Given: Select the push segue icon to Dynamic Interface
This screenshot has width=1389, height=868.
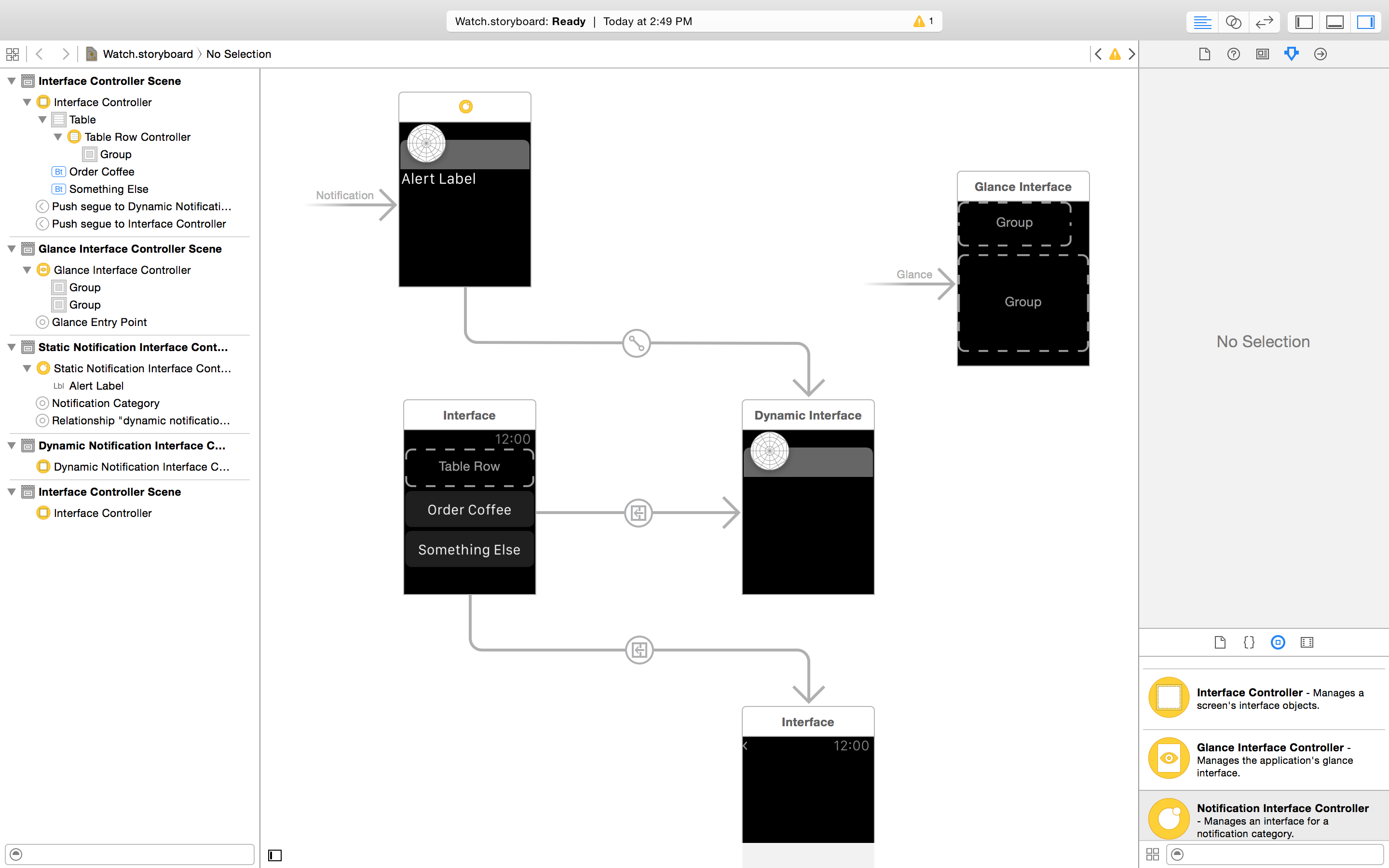Looking at the screenshot, I should [638, 513].
